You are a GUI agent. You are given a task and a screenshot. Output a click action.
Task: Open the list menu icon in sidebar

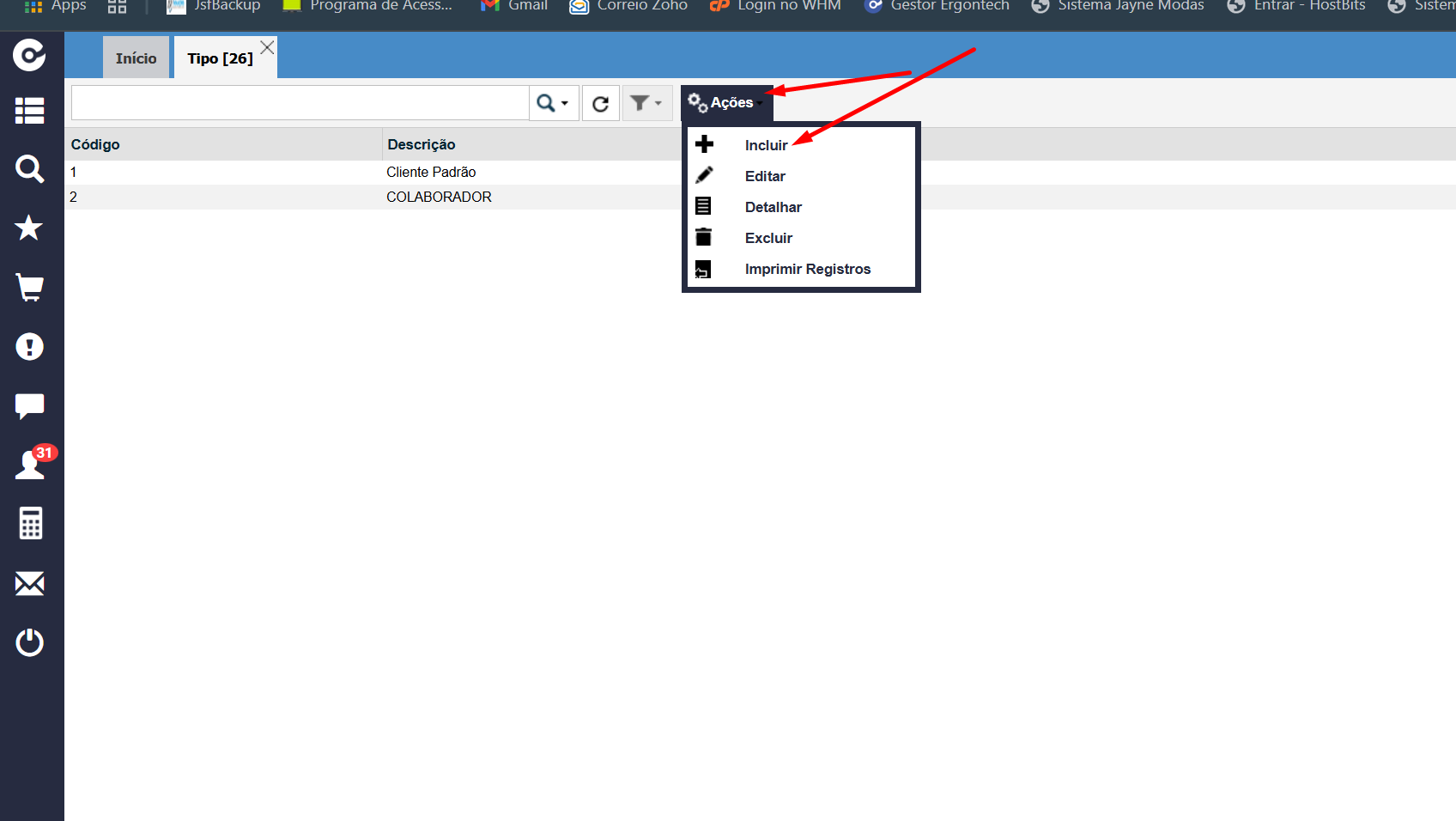[29, 110]
